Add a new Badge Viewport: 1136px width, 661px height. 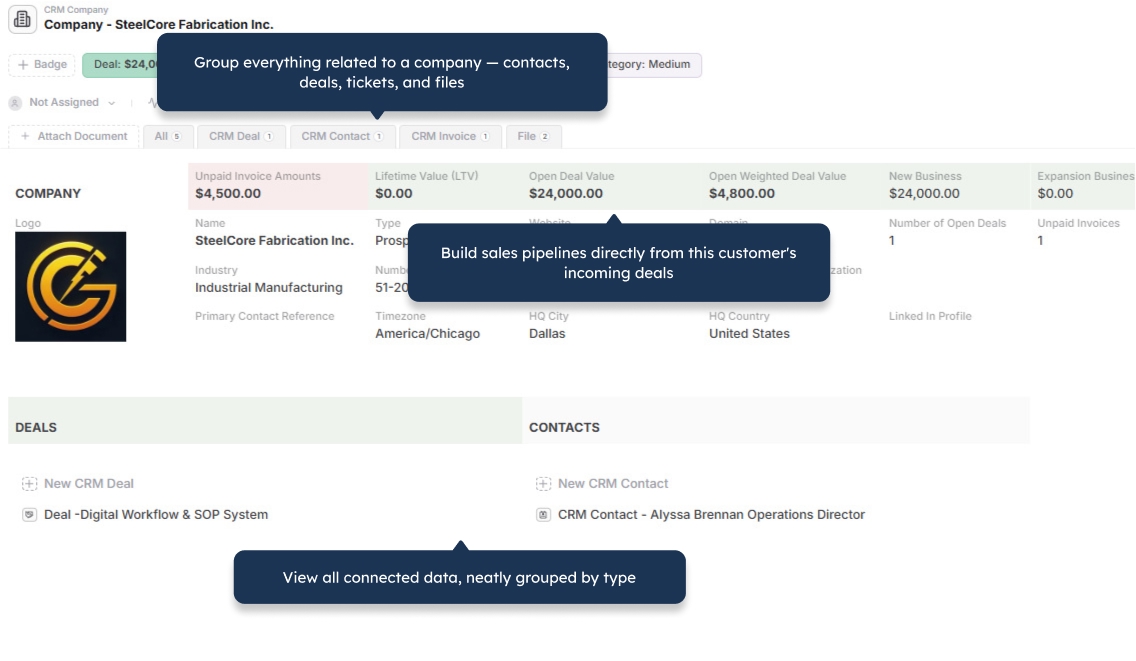coord(42,65)
